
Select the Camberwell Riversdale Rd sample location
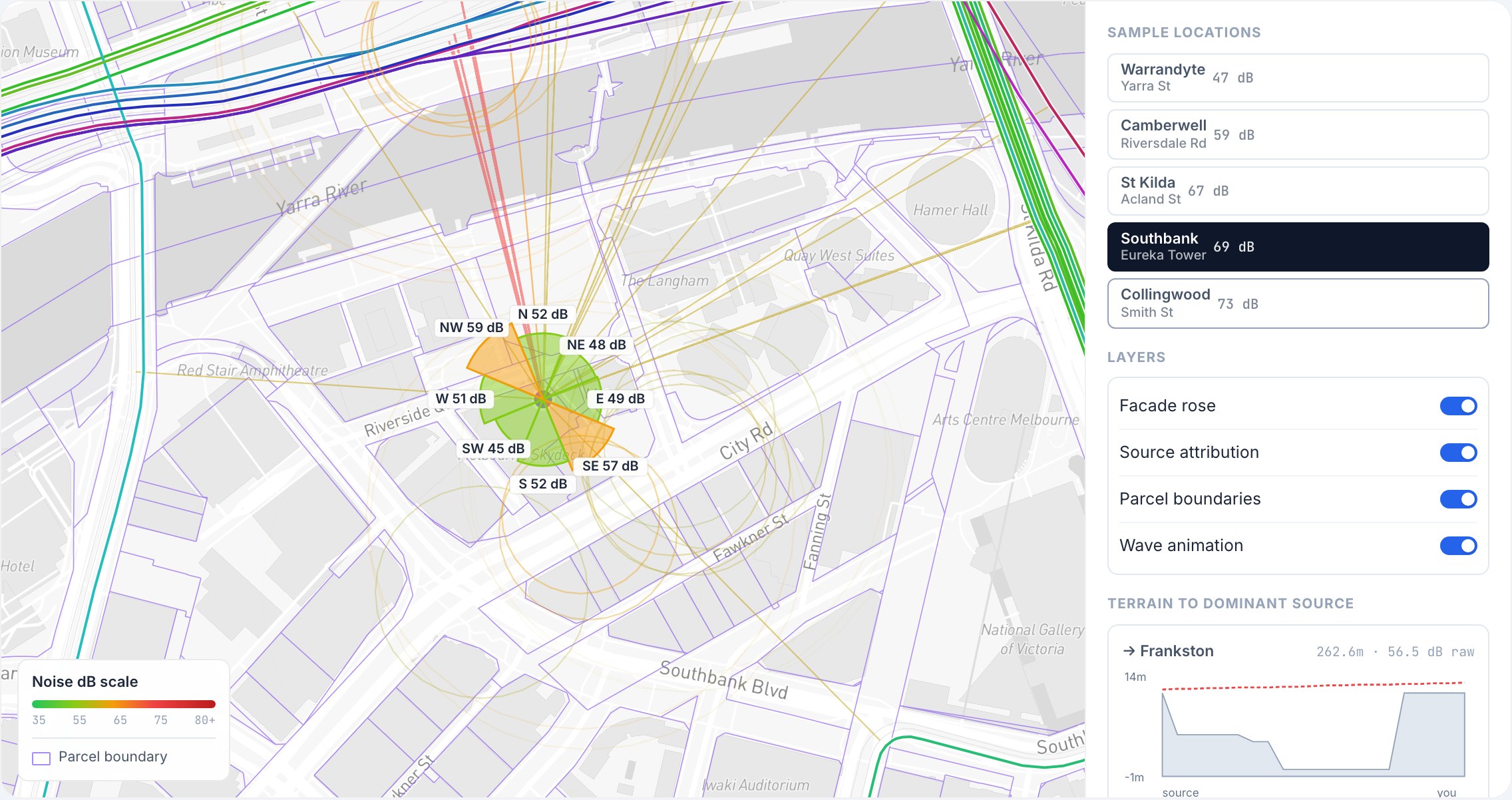(x=1298, y=134)
